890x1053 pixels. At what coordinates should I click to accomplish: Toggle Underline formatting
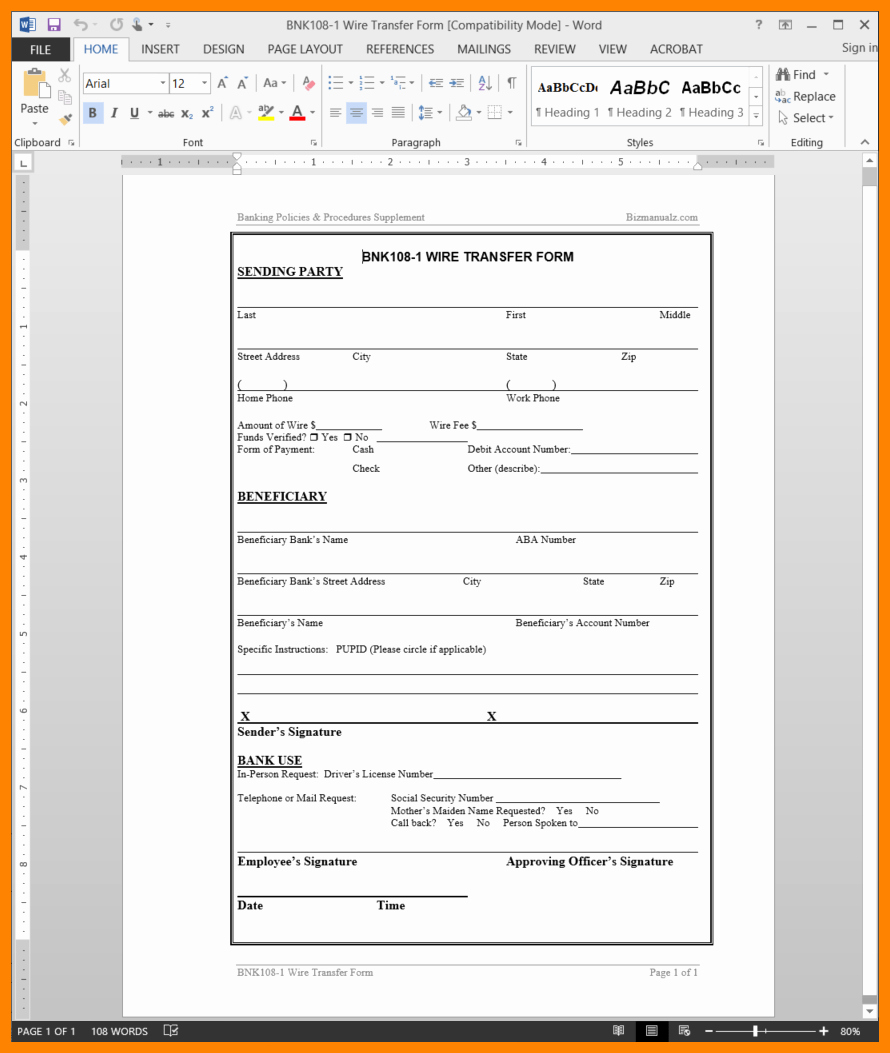[134, 113]
